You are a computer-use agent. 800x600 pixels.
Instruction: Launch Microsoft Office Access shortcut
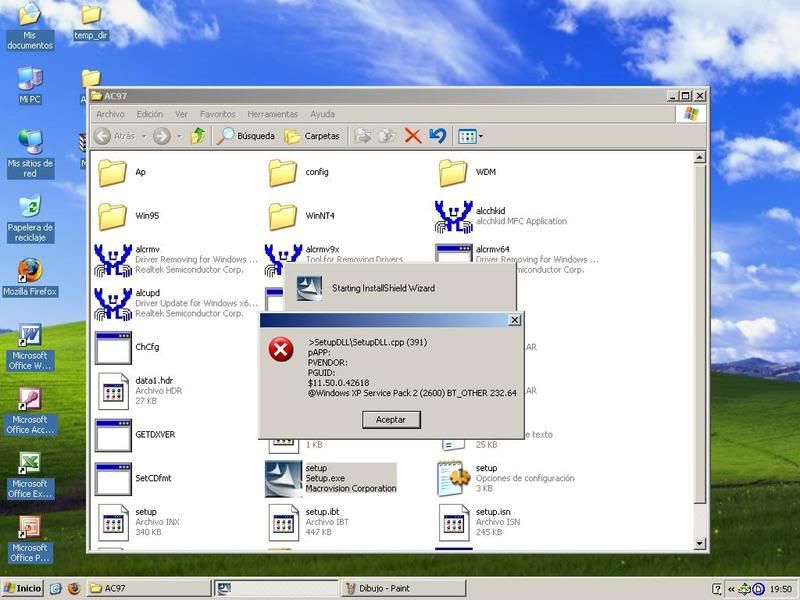click(30, 411)
